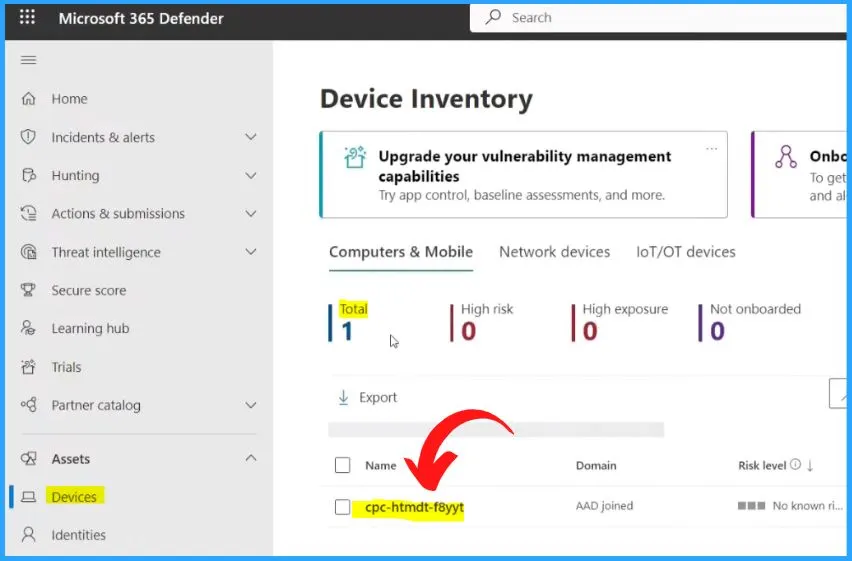Click the Learning hub icon
The image size is (852, 561).
pyautogui.click(x=28, y=328)
